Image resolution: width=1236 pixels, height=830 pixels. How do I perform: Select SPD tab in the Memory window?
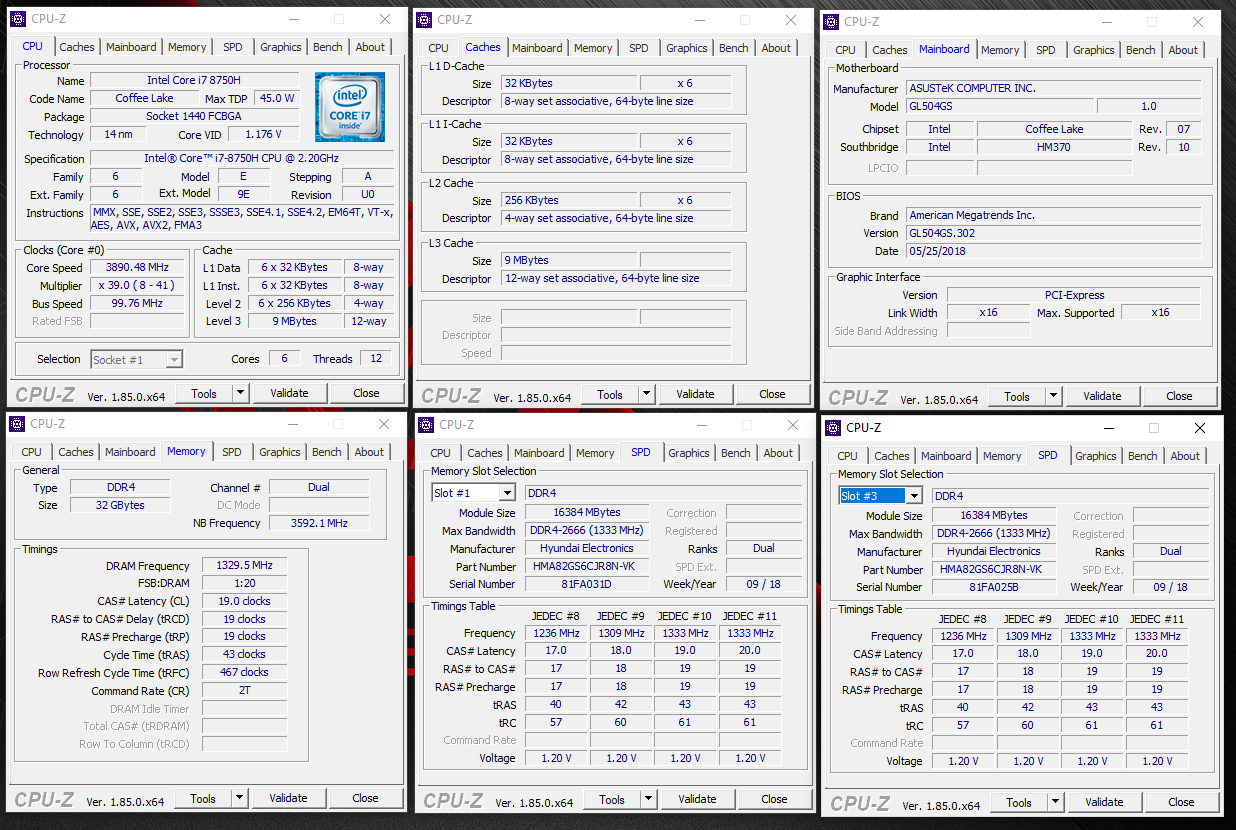click(232, 452)
